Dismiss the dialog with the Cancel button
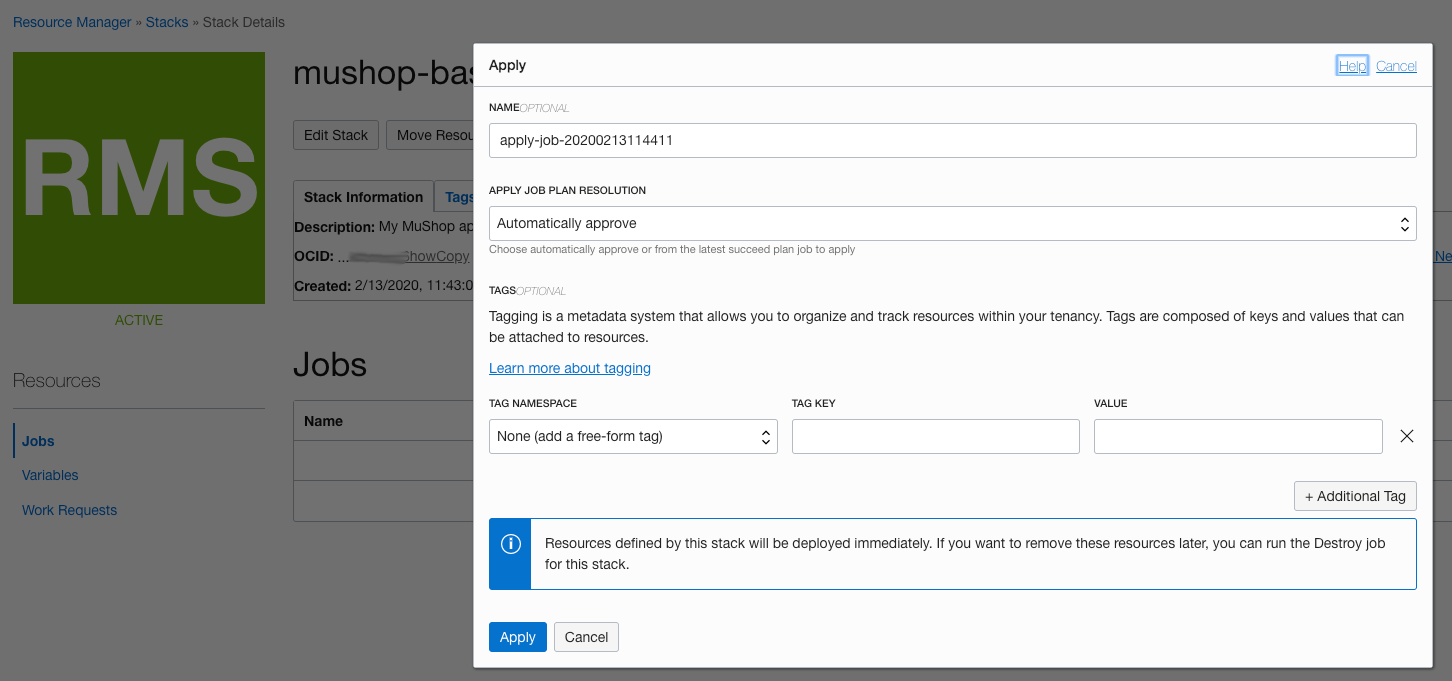 [x=586, y=636]
